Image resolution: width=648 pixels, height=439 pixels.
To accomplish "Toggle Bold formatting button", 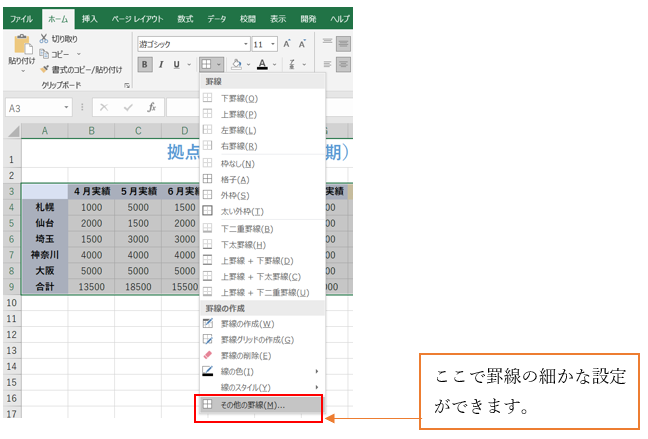I will click(145, 65).
